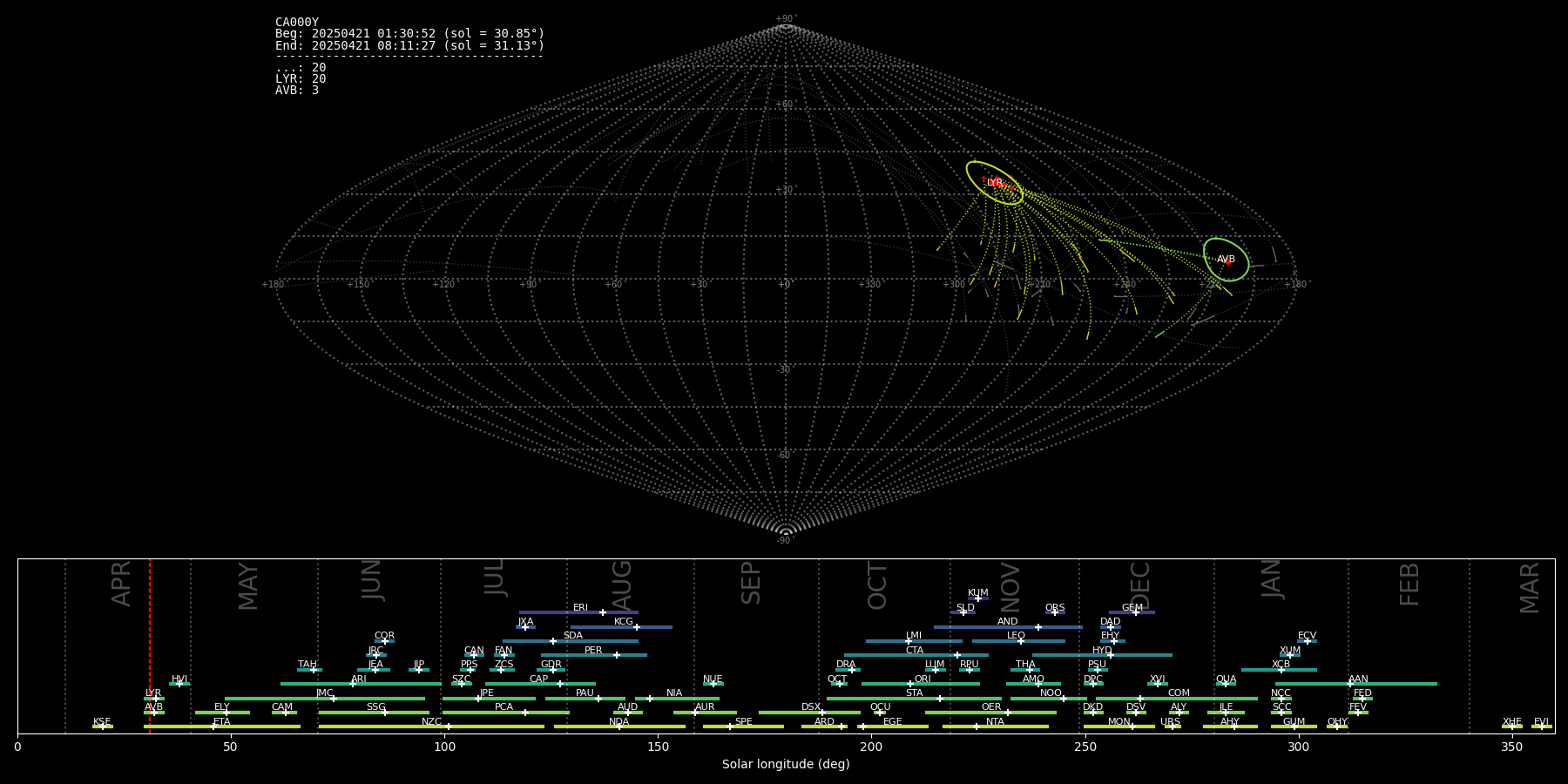This screenshot has height=784, width=1568.
Task: Click the PER shower label
Action: 593,651
